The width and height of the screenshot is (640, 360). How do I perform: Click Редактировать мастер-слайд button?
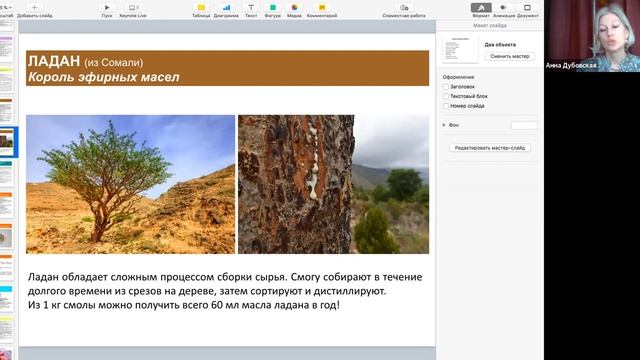(x=490, y=148)
